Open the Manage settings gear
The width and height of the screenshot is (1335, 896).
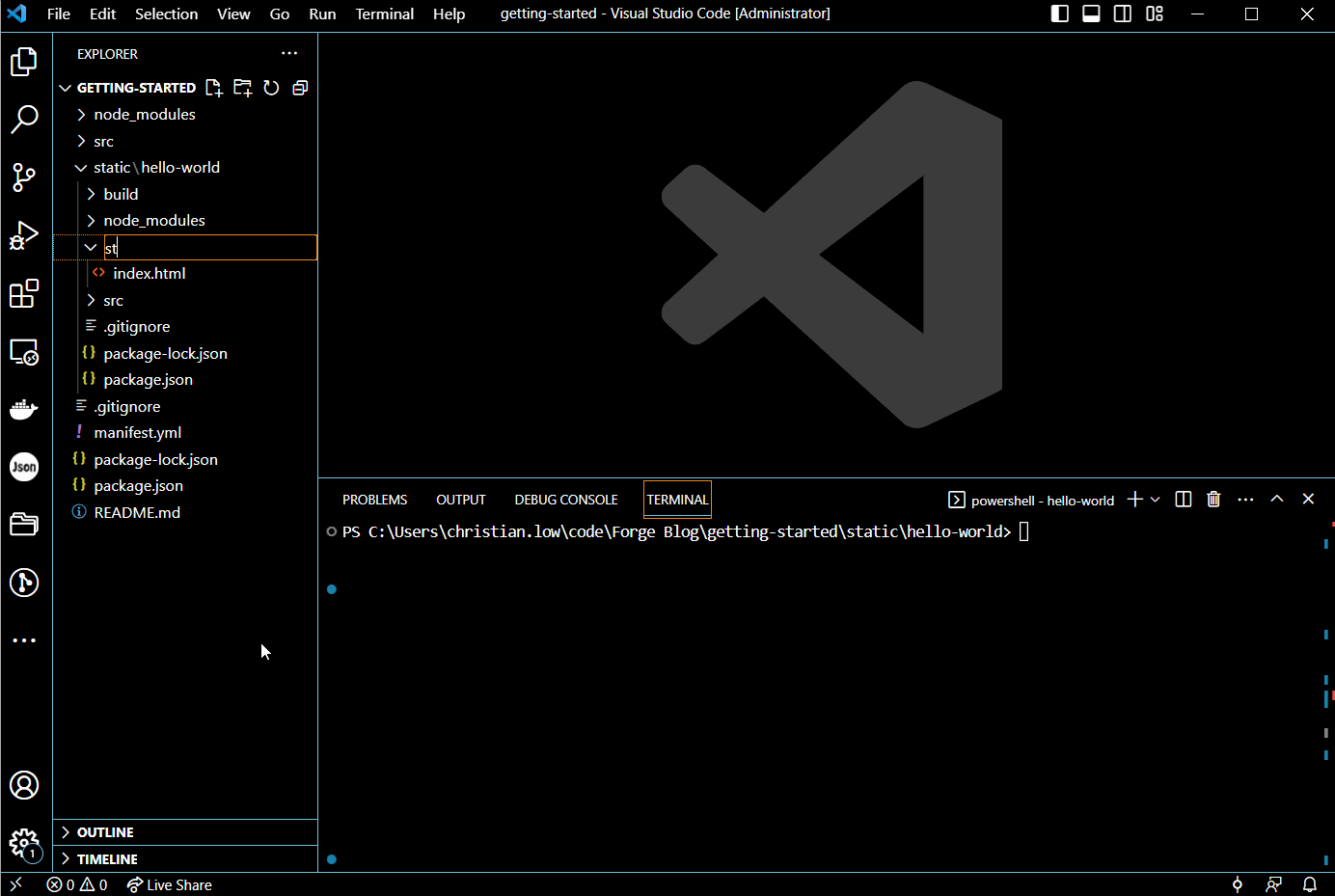click(24, 844)
